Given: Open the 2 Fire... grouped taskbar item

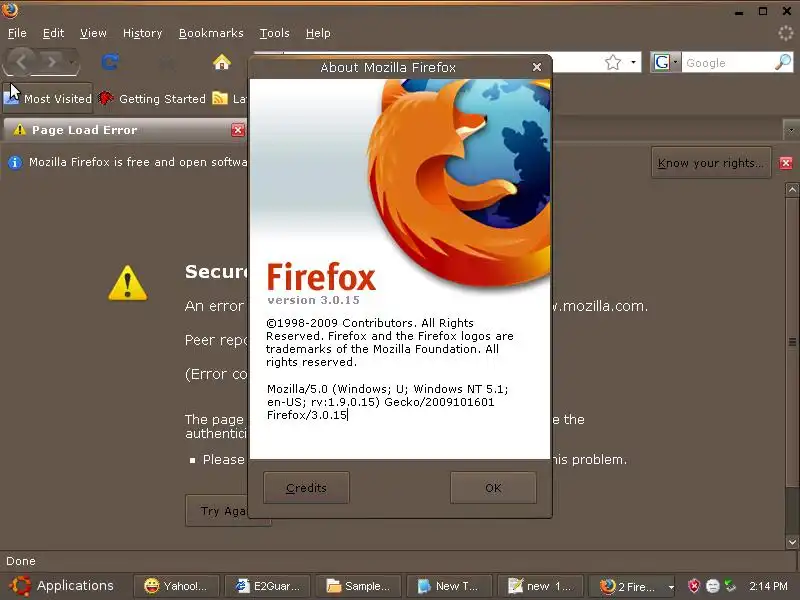Looking at the screenshot, I should (x=633, y=586).
